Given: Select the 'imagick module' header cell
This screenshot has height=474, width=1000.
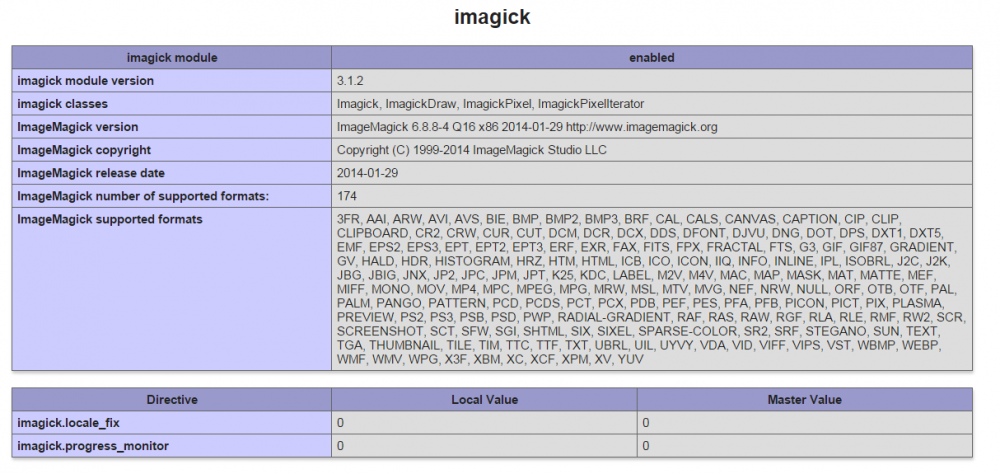Looking at the screenshot, I should pos(171,58).
